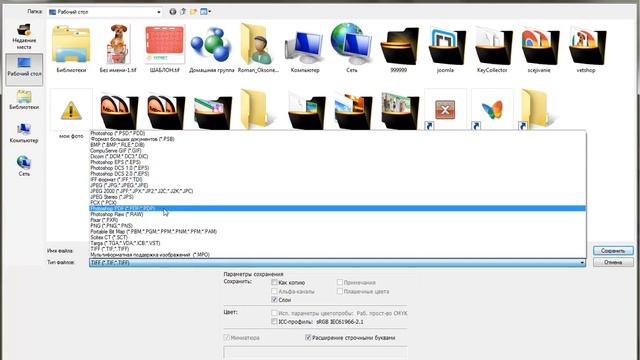Choose PCX (*.PCX) format
The width and height of the screenshot is (640, 360).
338,202
